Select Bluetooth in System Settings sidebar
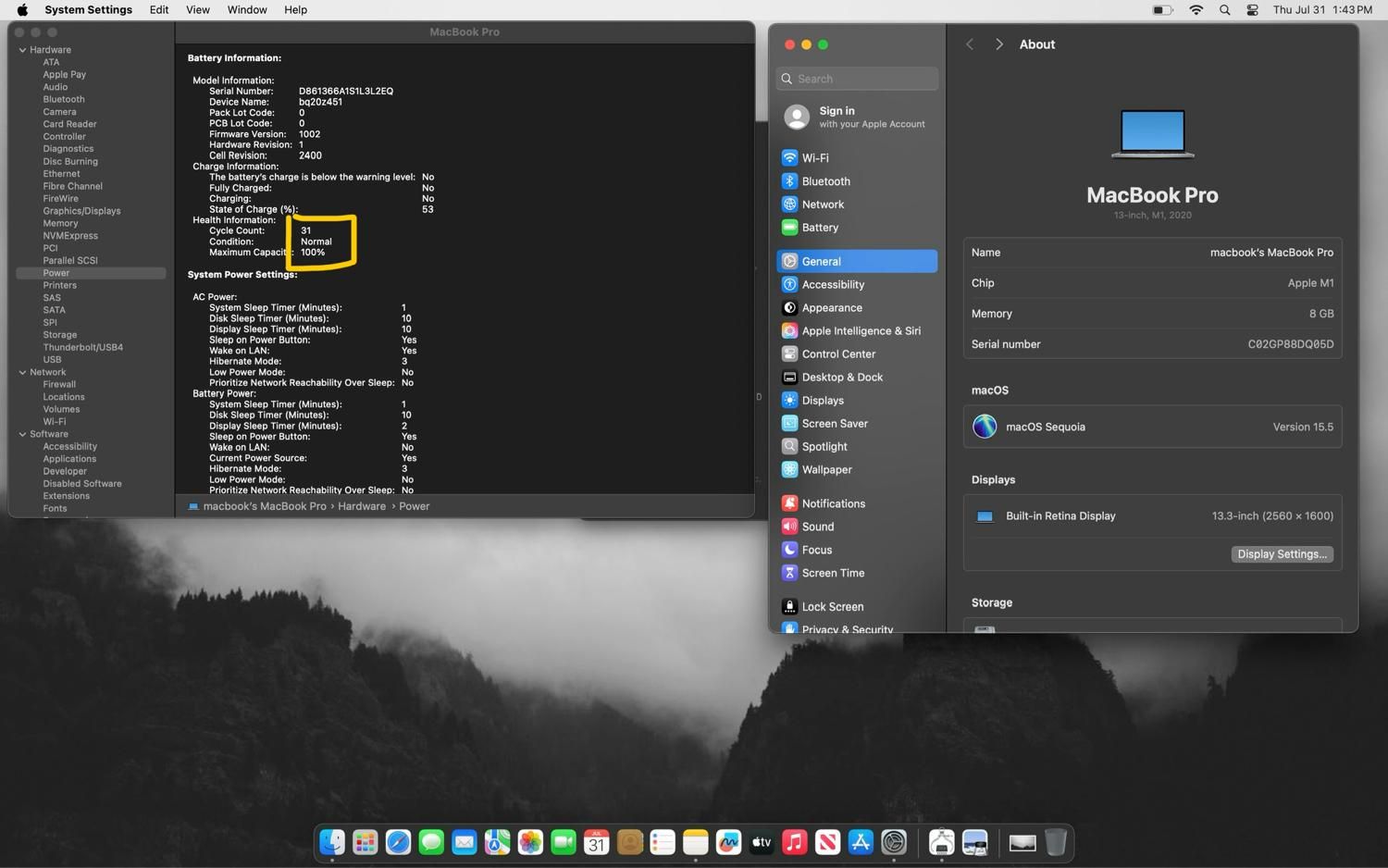This screenshot has height=868, width=1388. click(x=857, y=181)
